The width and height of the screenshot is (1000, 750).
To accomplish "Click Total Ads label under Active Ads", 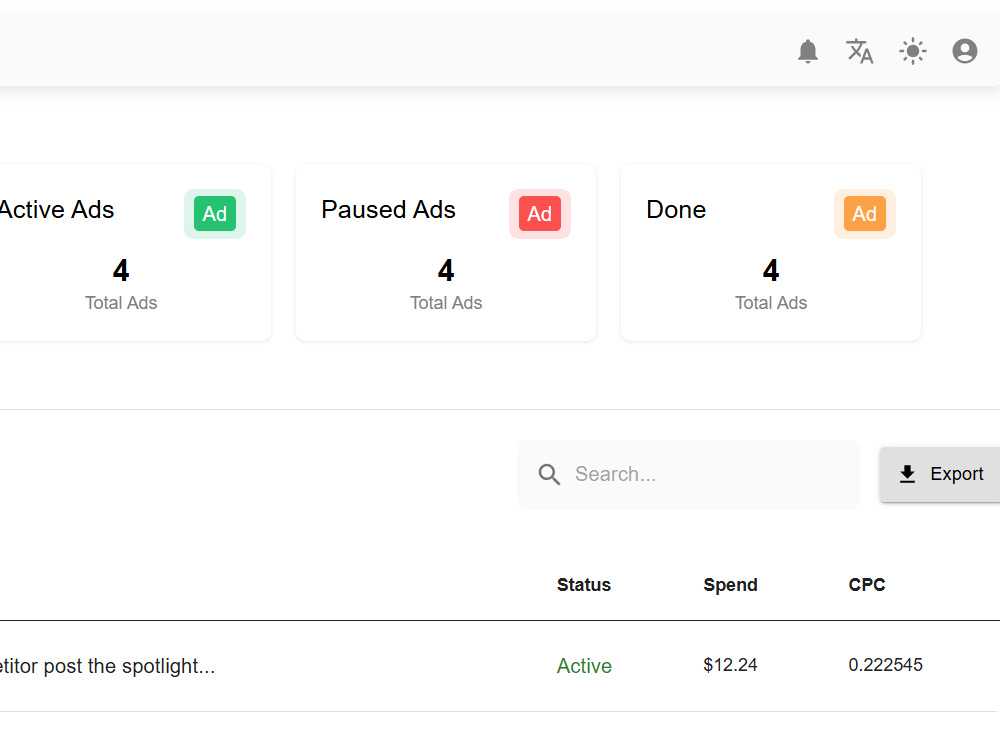I will tap(121, 303).
